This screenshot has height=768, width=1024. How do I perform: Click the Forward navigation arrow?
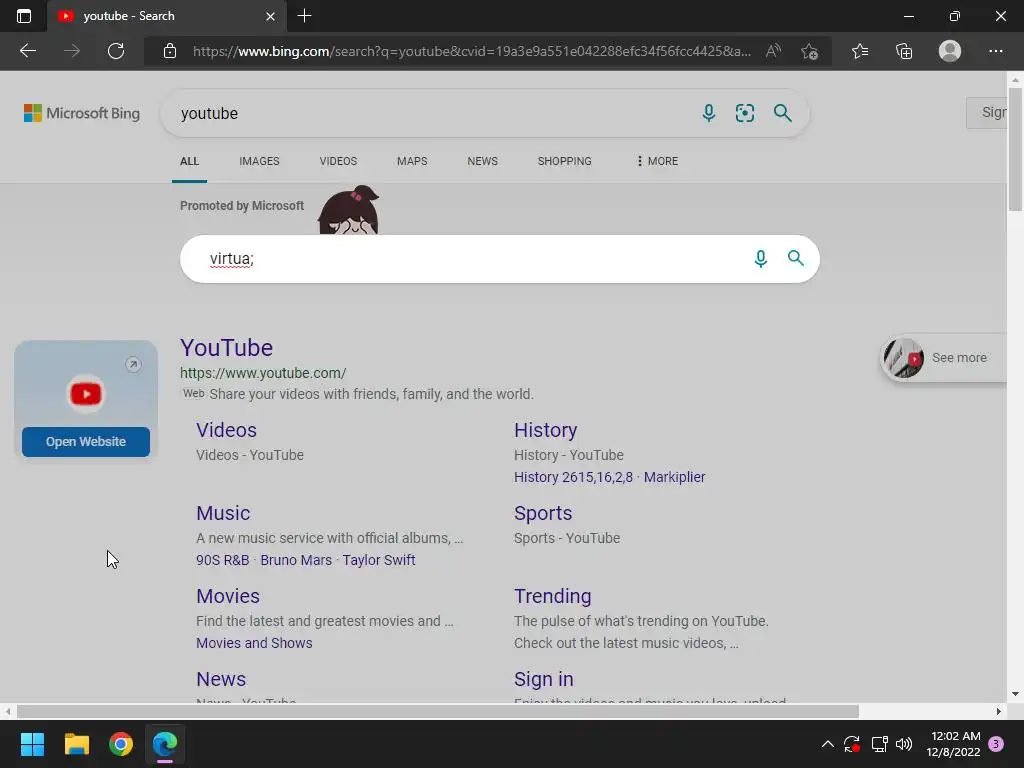click(x=72, y=51)
